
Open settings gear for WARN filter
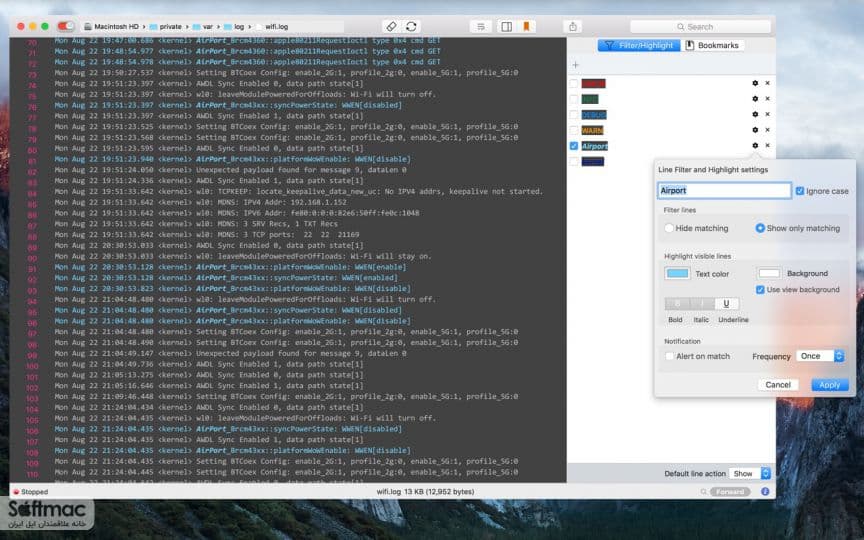(755, 130)
